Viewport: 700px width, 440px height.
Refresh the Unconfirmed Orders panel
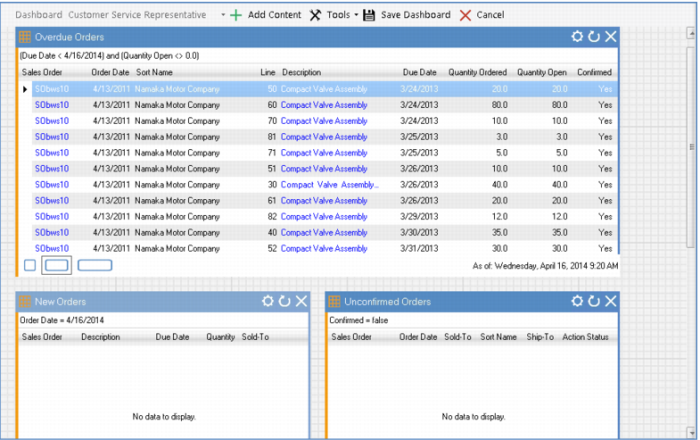[x=594, y=301]
